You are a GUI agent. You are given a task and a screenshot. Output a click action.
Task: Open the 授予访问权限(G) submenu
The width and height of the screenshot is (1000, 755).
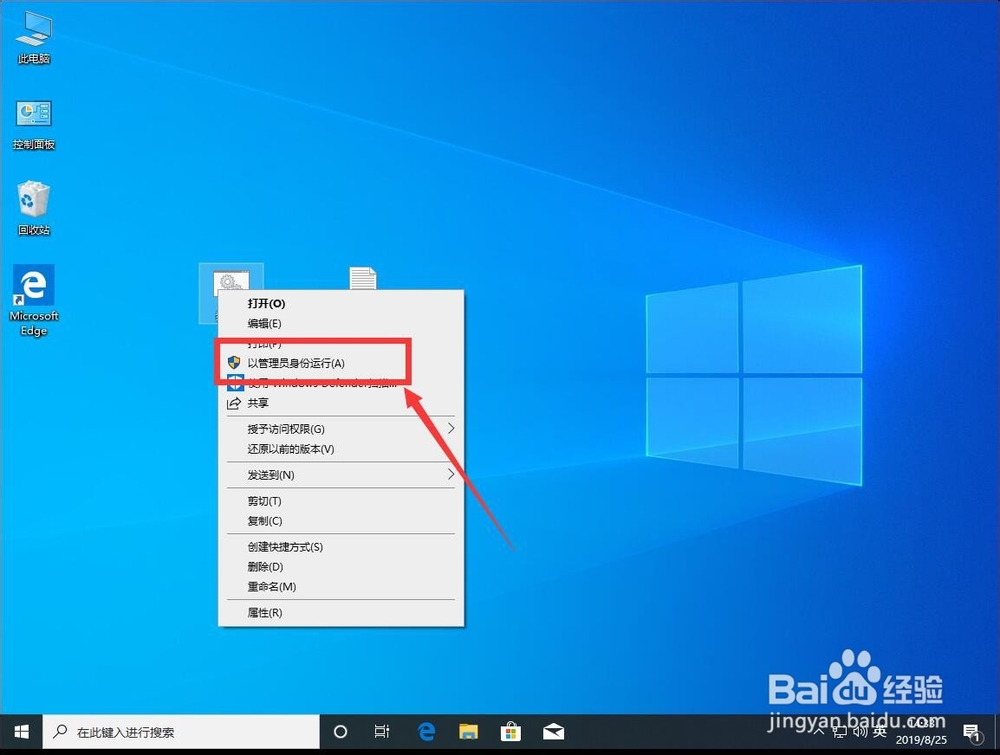(341, 429)
